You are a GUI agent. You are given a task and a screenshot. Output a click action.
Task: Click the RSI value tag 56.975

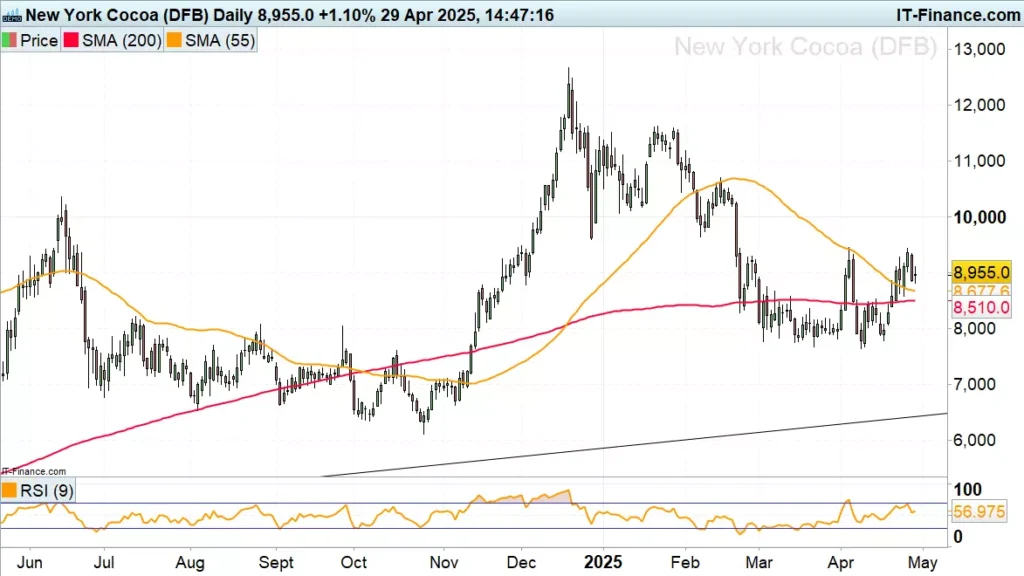coord(982,512)
